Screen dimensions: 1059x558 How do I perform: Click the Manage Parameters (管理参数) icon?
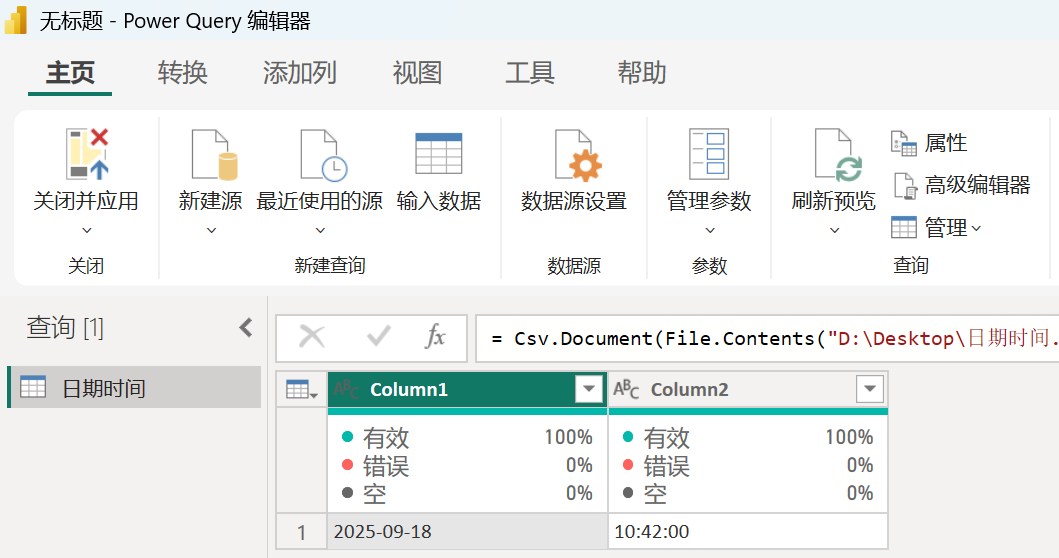[x=708, y=154]
